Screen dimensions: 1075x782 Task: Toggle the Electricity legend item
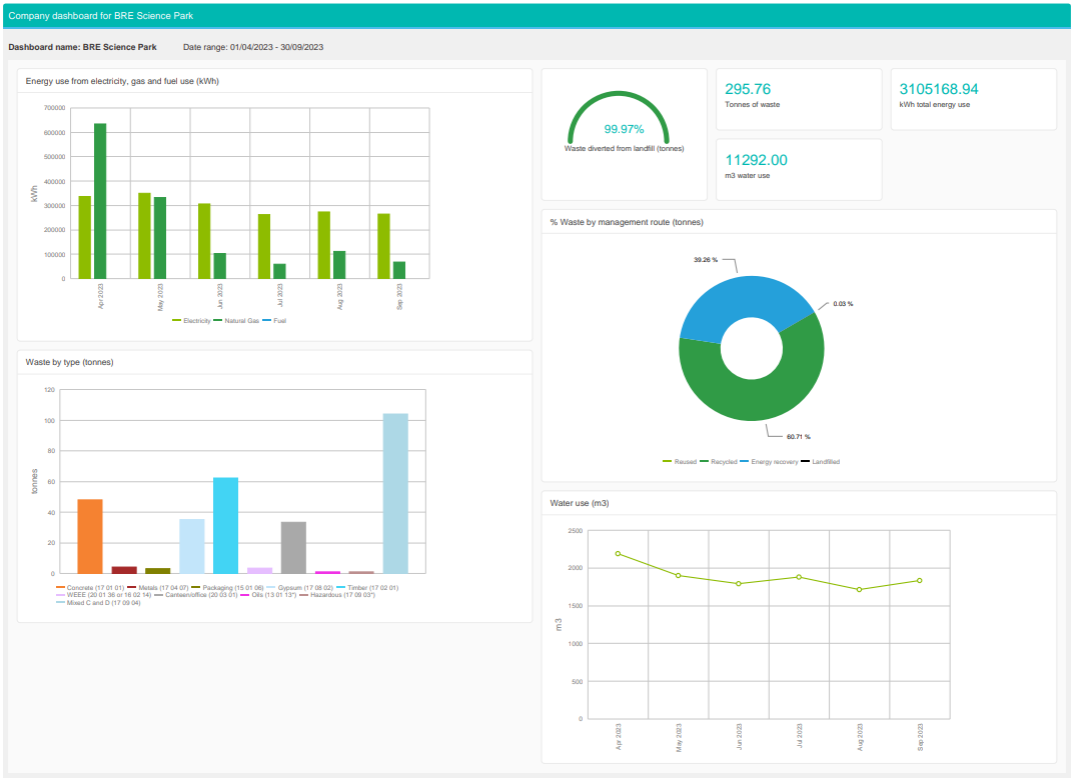191,321
